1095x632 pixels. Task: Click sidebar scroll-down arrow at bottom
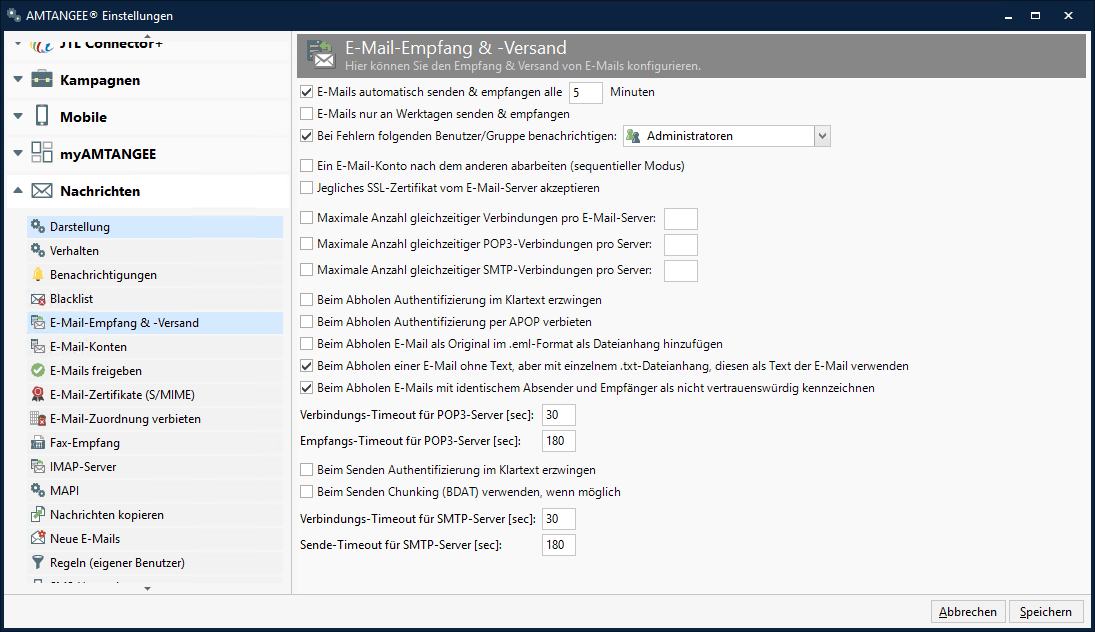(147, 589)
